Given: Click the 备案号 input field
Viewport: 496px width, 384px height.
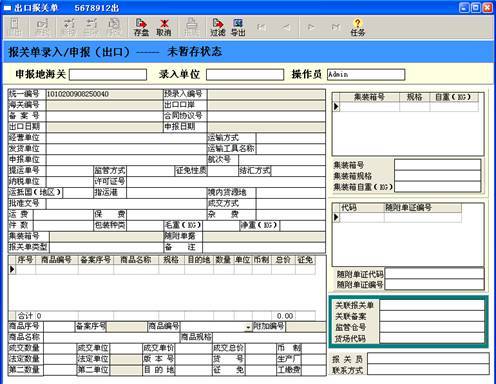Looking at the screenshot, I should coord(105,116).
